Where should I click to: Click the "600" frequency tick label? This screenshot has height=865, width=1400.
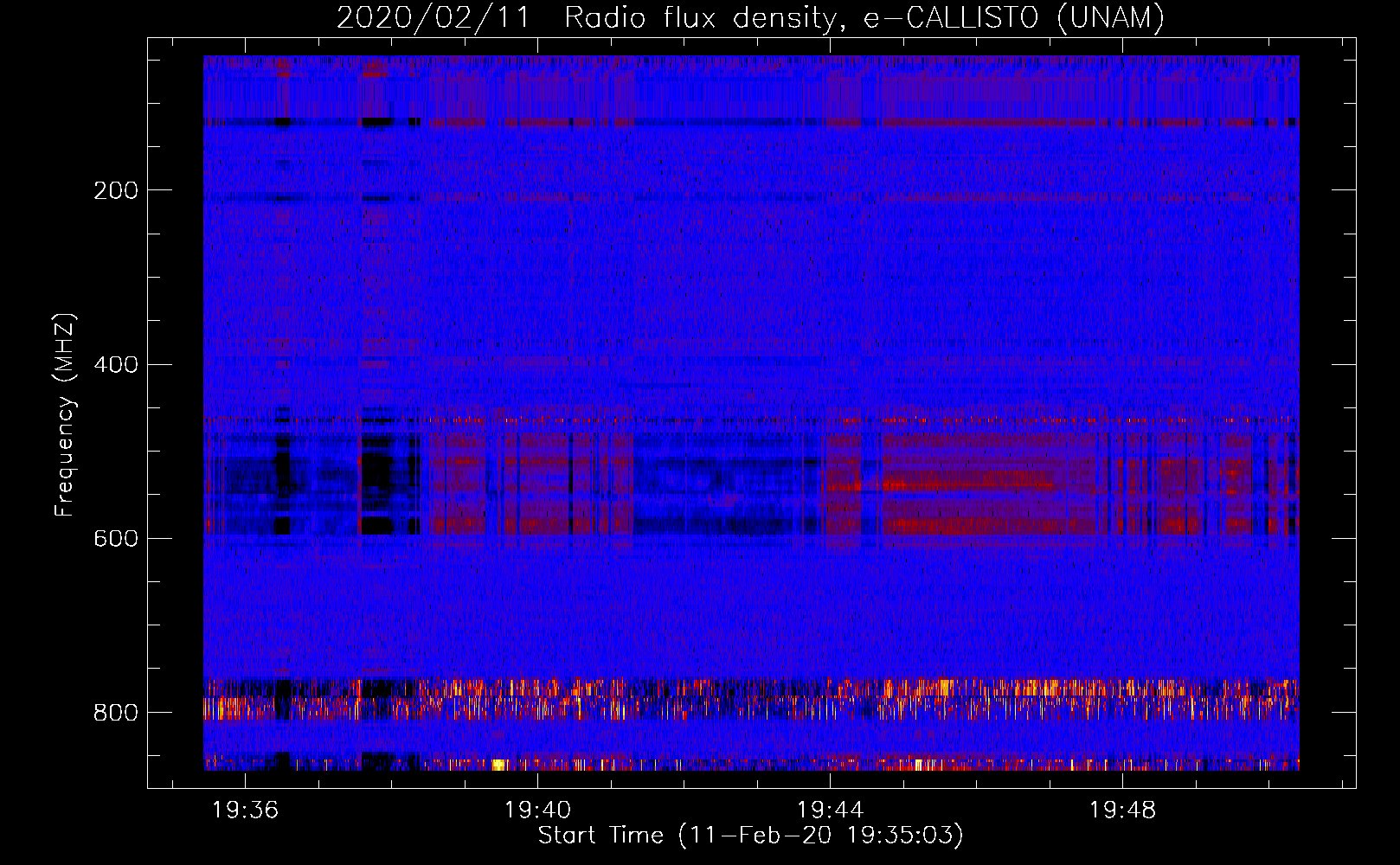tap(115, 539)
